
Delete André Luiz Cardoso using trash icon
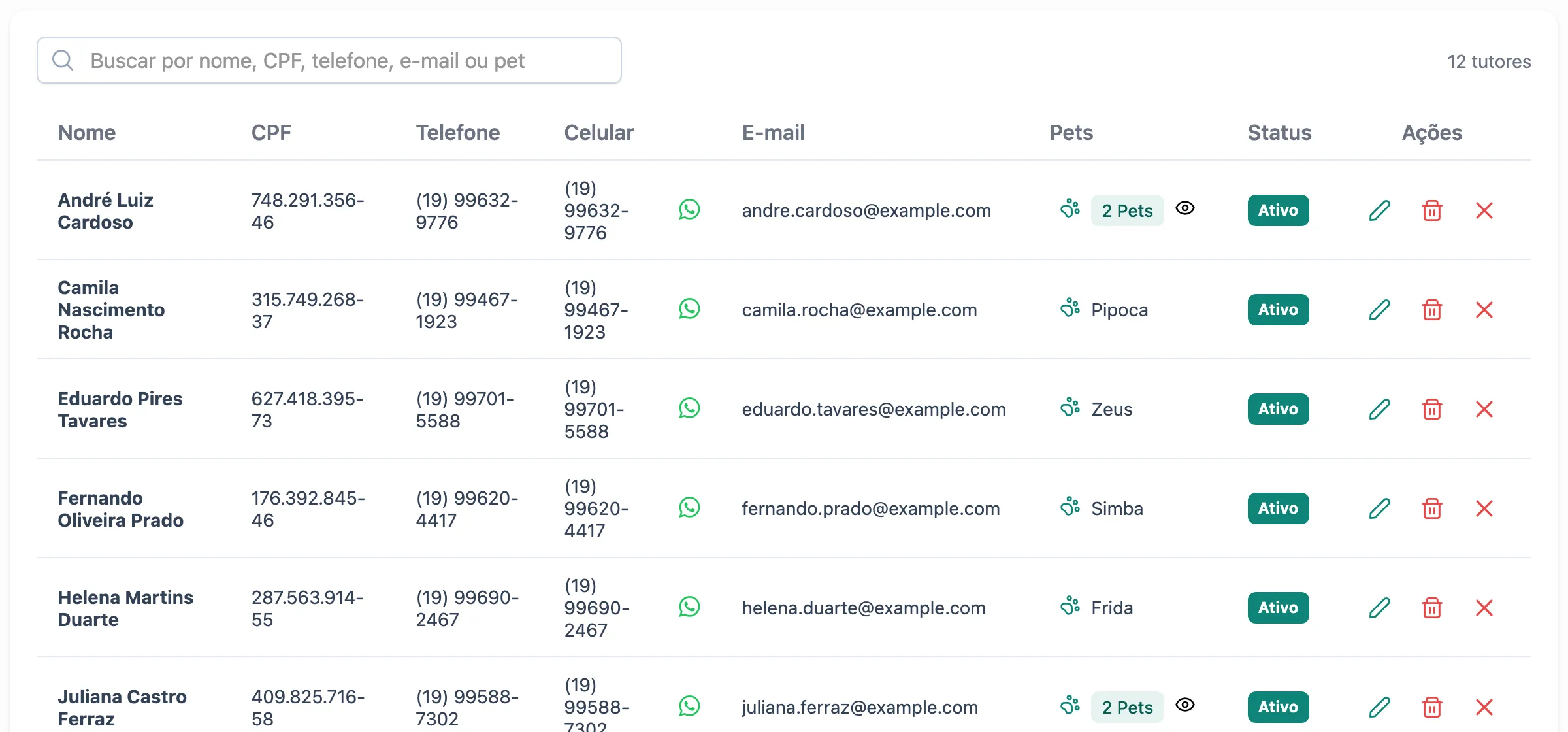pyautogui.click(x=1431, y=210)
